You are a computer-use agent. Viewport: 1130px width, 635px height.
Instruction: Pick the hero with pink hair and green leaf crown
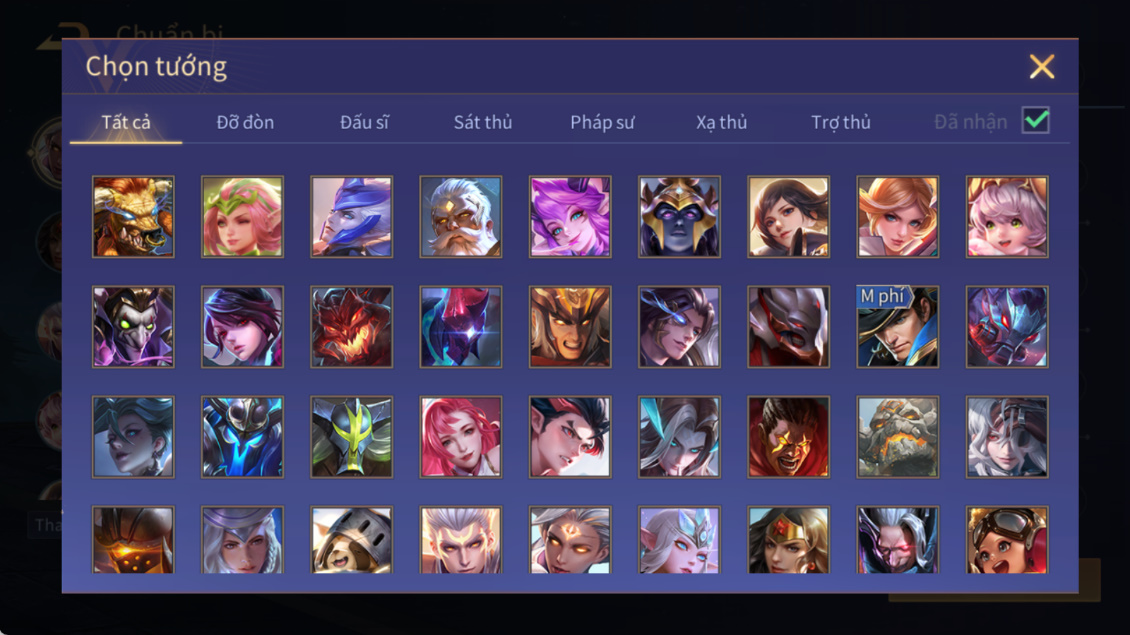point(242,217)
